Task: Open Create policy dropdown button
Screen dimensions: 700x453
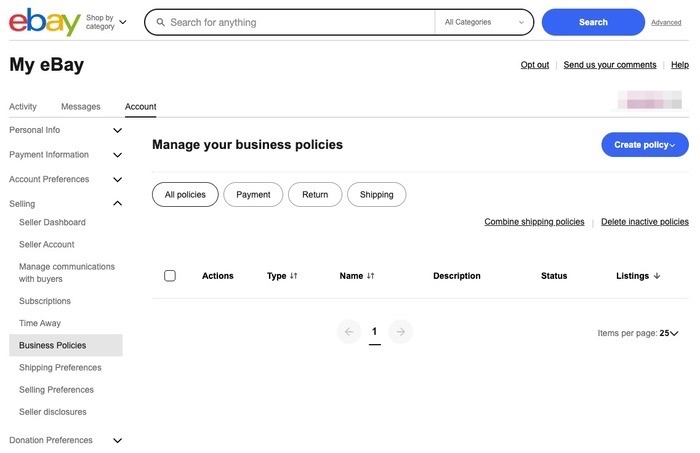Action: pos(645,145)
